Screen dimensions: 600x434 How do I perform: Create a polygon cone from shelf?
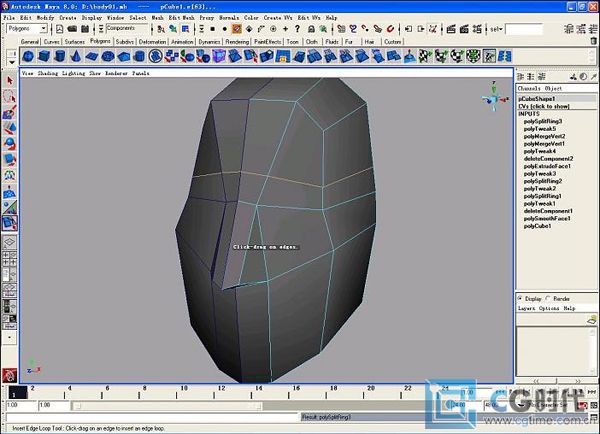tap(76, 57)
